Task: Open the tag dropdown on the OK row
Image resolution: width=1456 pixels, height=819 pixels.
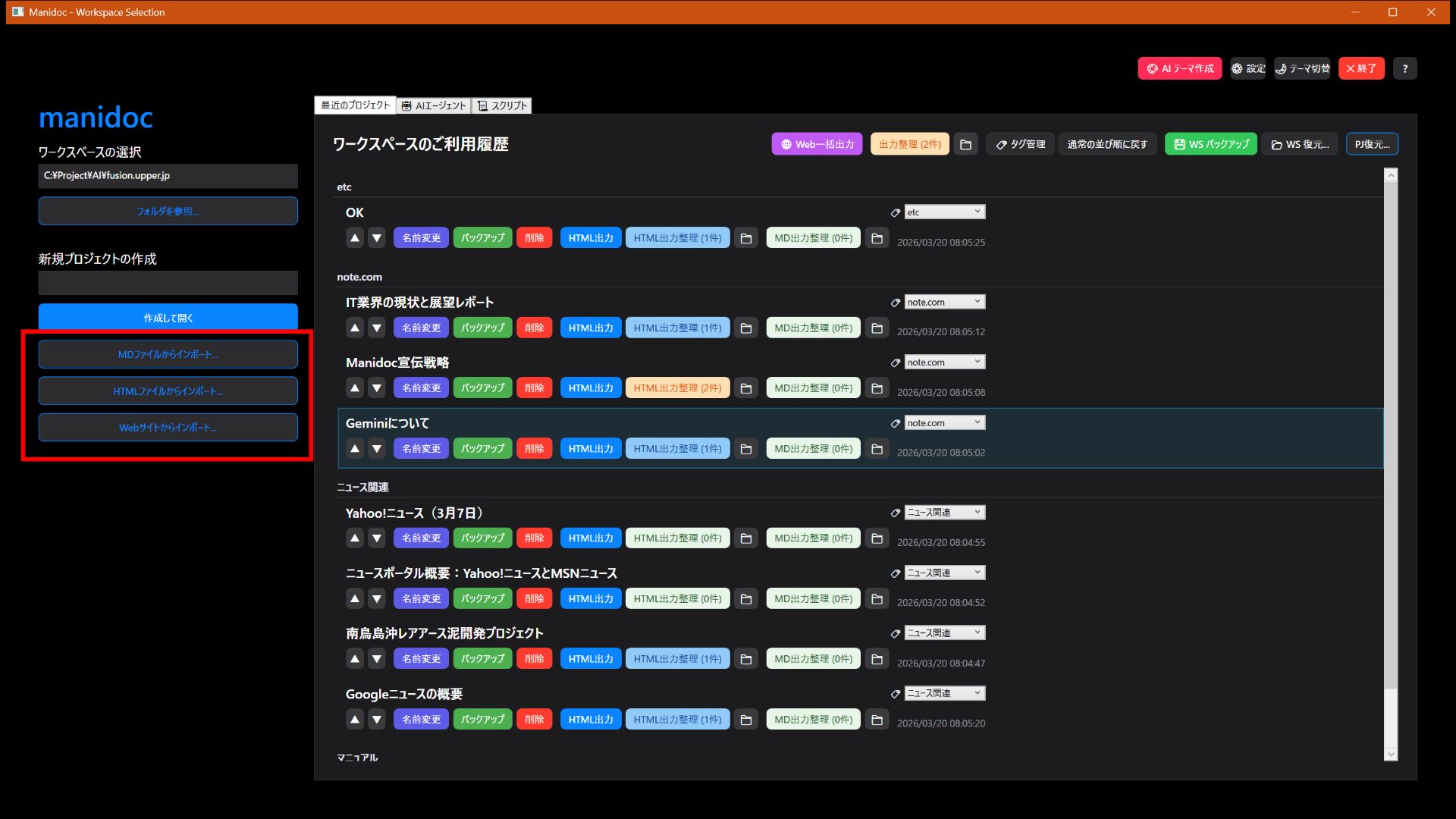Action: tap(944, 212)
